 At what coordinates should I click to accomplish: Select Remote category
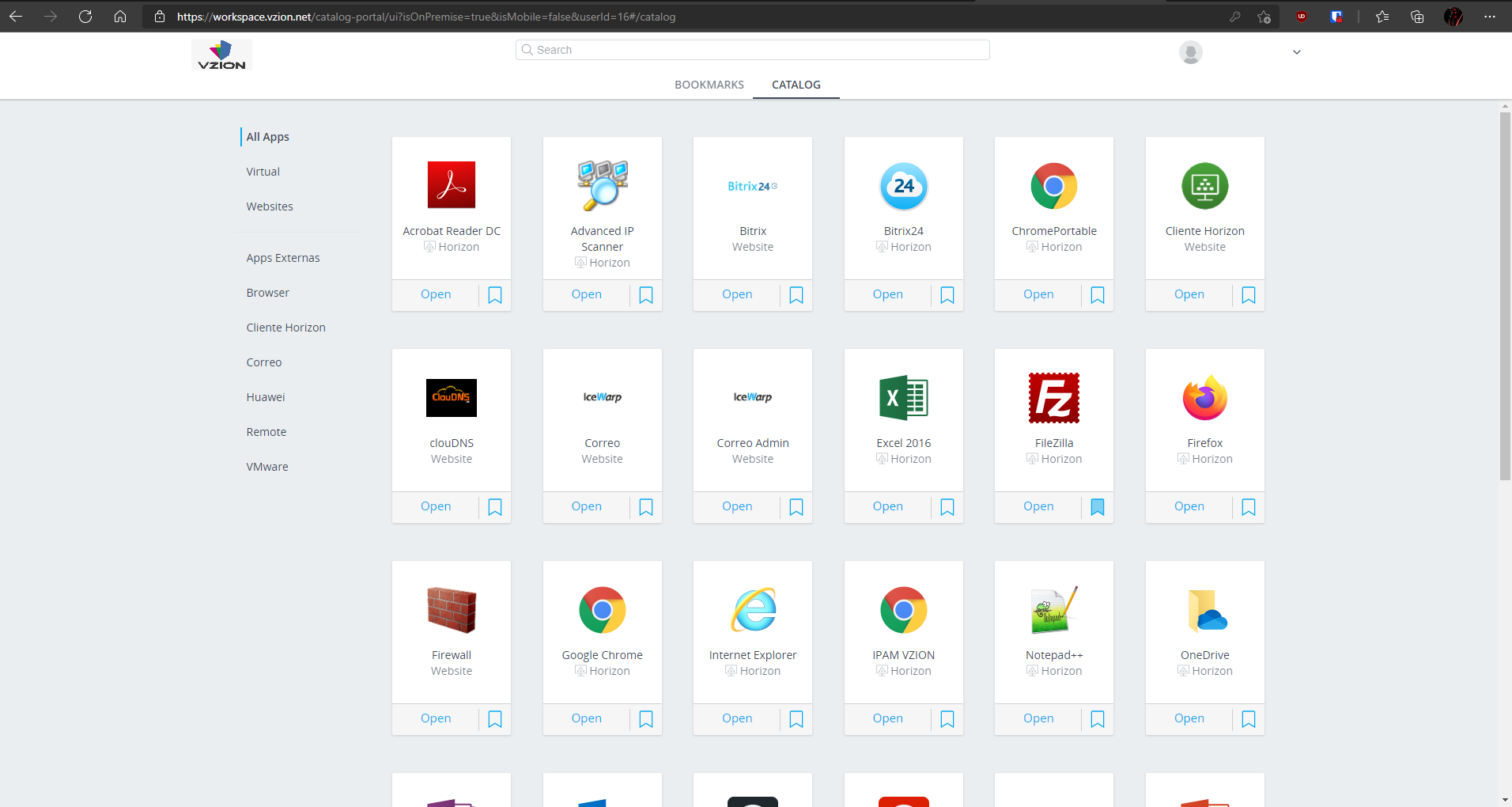[x=266, y=432]
